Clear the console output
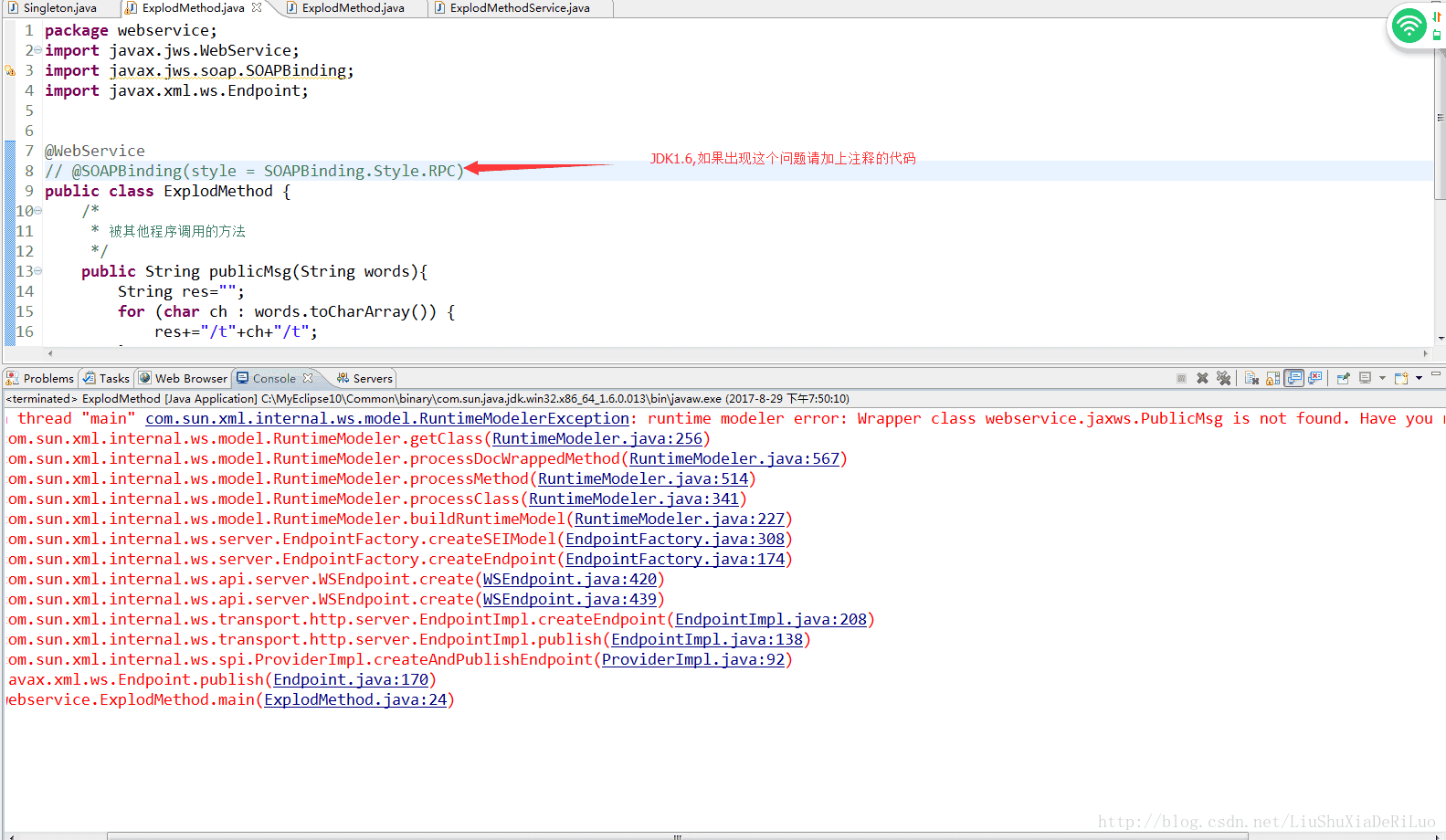 click(1251, 378)
